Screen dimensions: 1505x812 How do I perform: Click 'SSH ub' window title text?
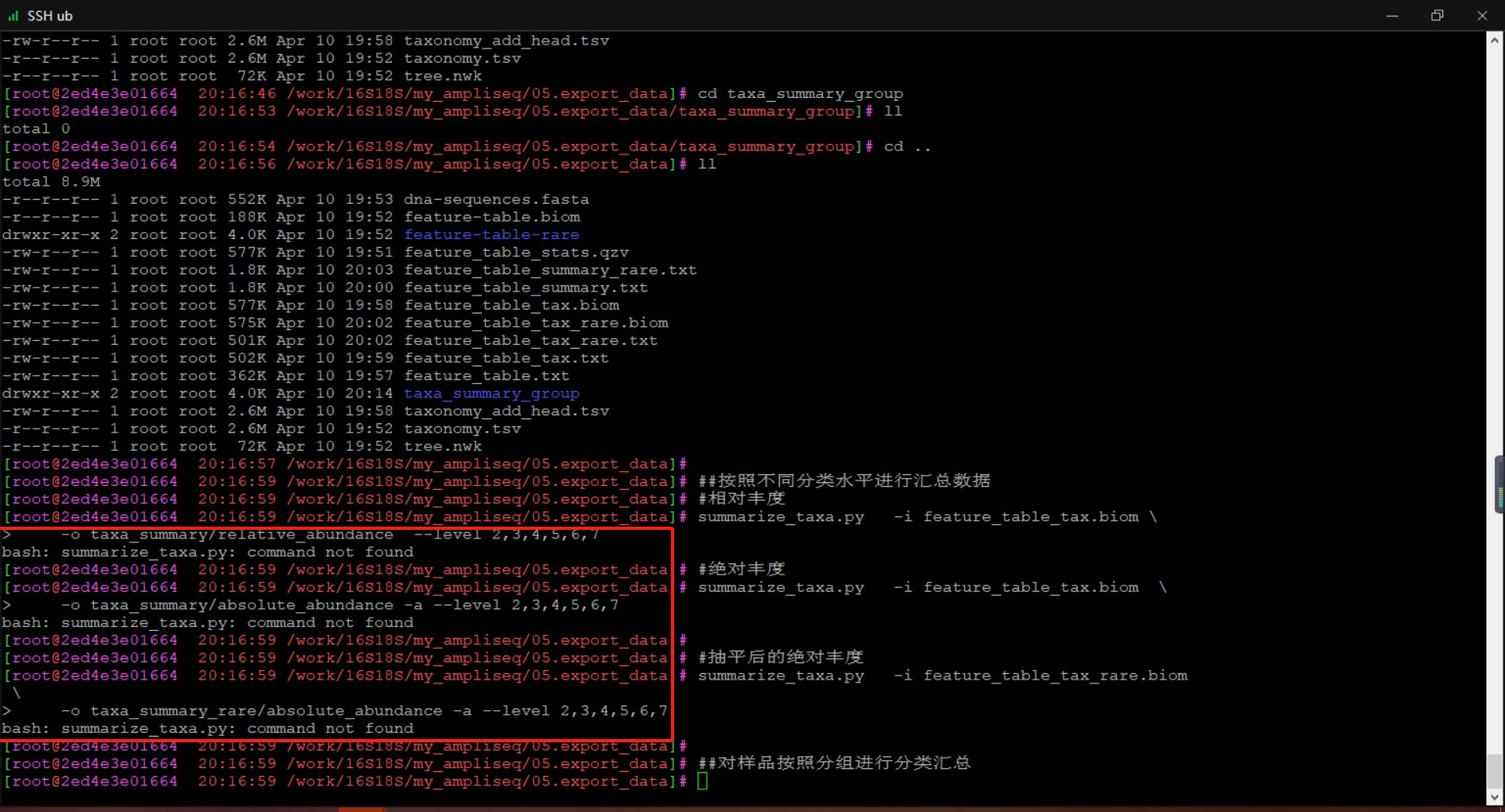point(49,16)
